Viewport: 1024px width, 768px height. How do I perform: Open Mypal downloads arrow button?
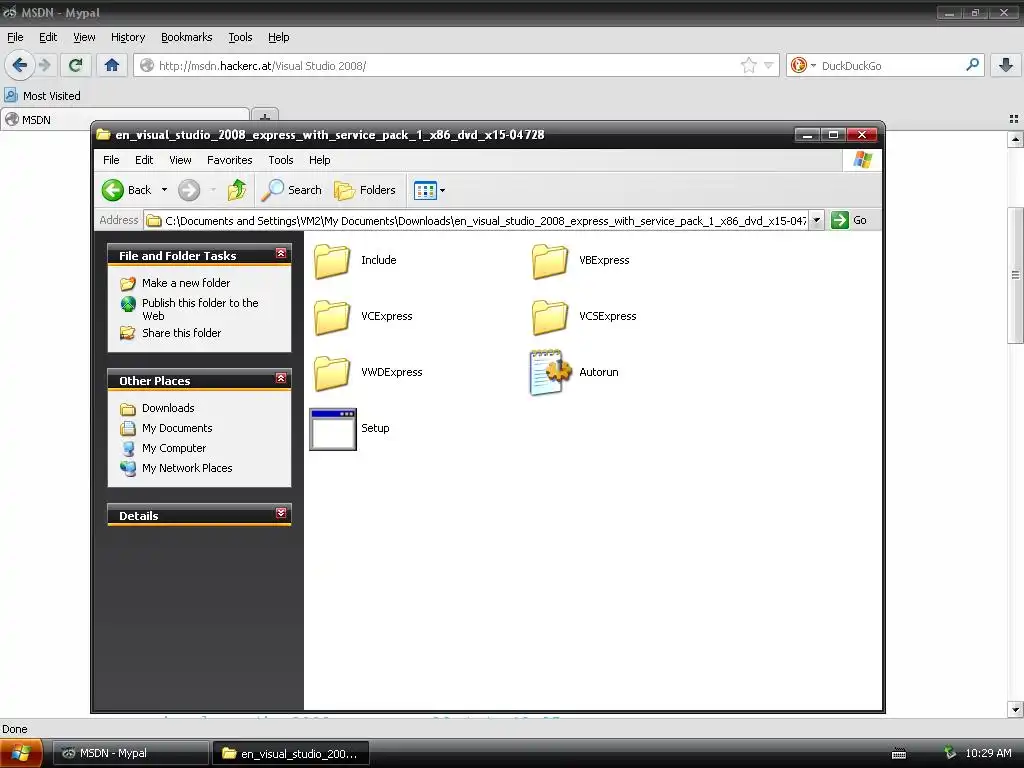click(1006, 65)
